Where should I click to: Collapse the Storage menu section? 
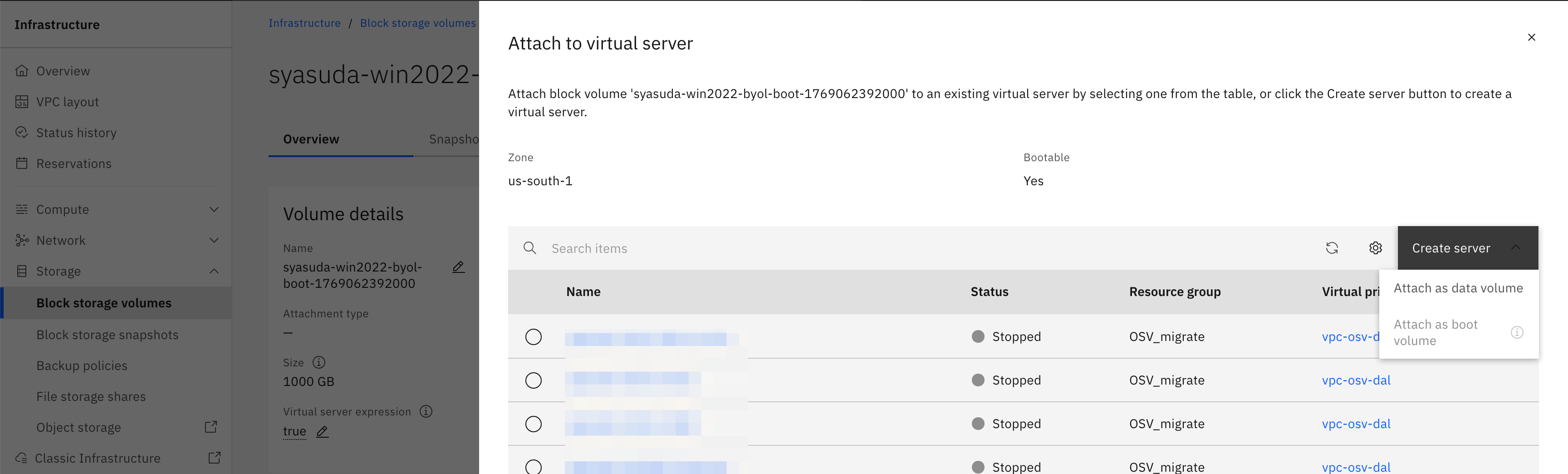click(x=214, y=271)
